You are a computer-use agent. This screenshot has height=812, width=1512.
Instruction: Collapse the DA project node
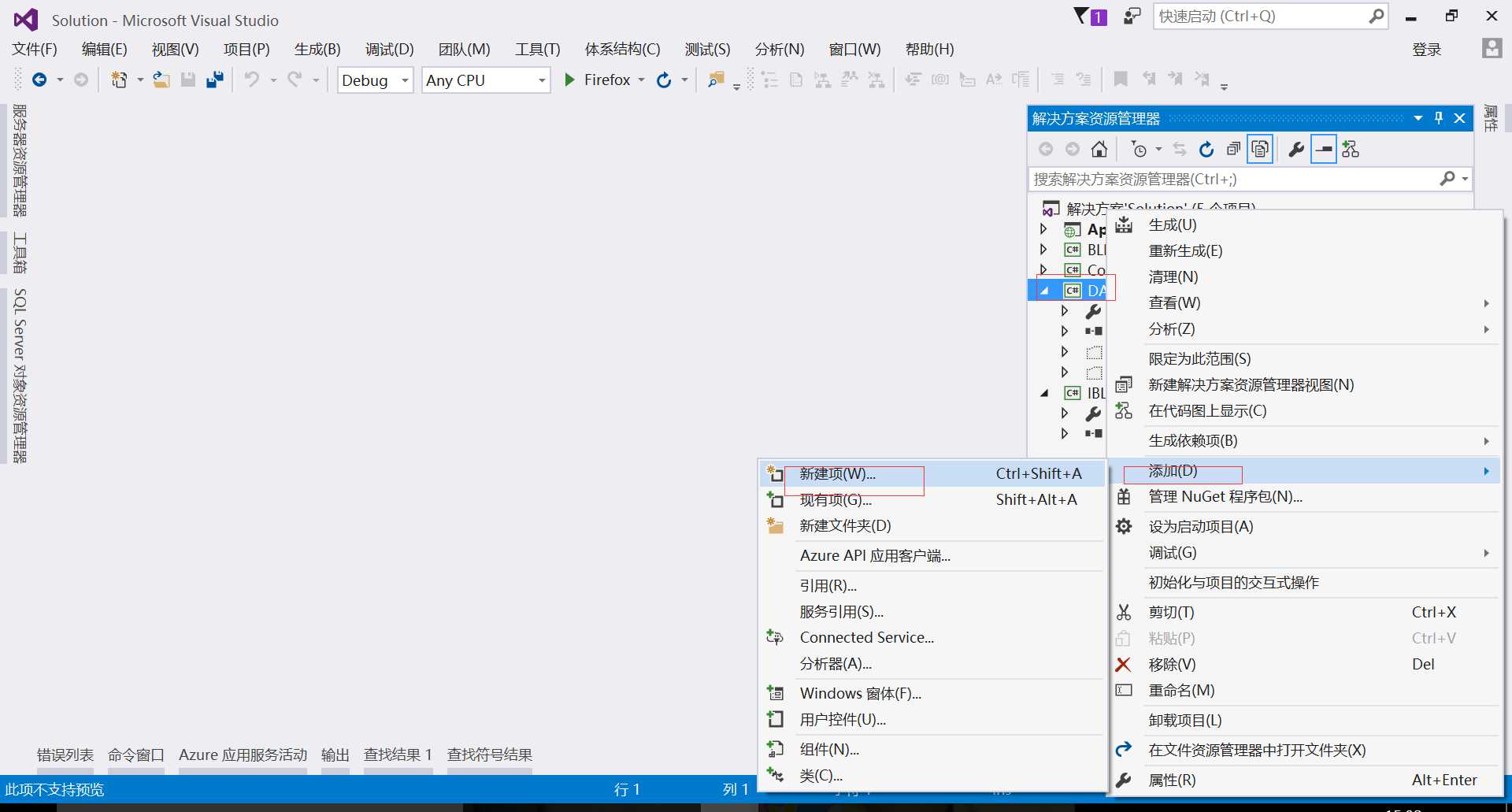(x=1044, y=291)
